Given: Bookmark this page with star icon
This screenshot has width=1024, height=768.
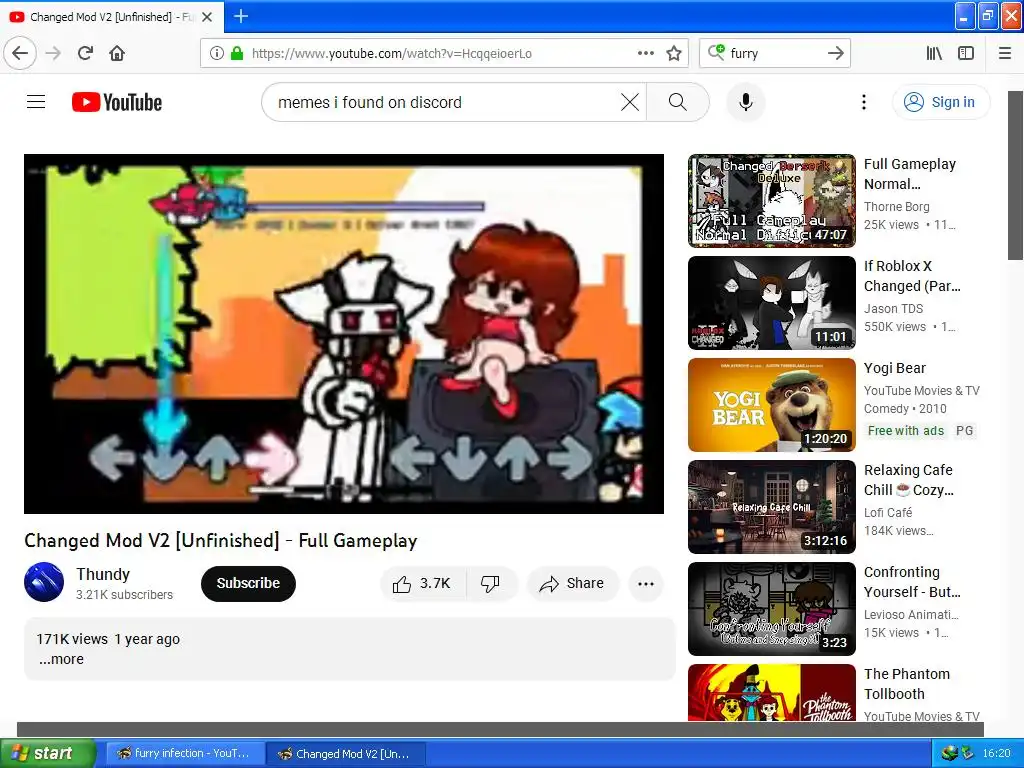Looking at the screenshot, I should click(674, 54).
